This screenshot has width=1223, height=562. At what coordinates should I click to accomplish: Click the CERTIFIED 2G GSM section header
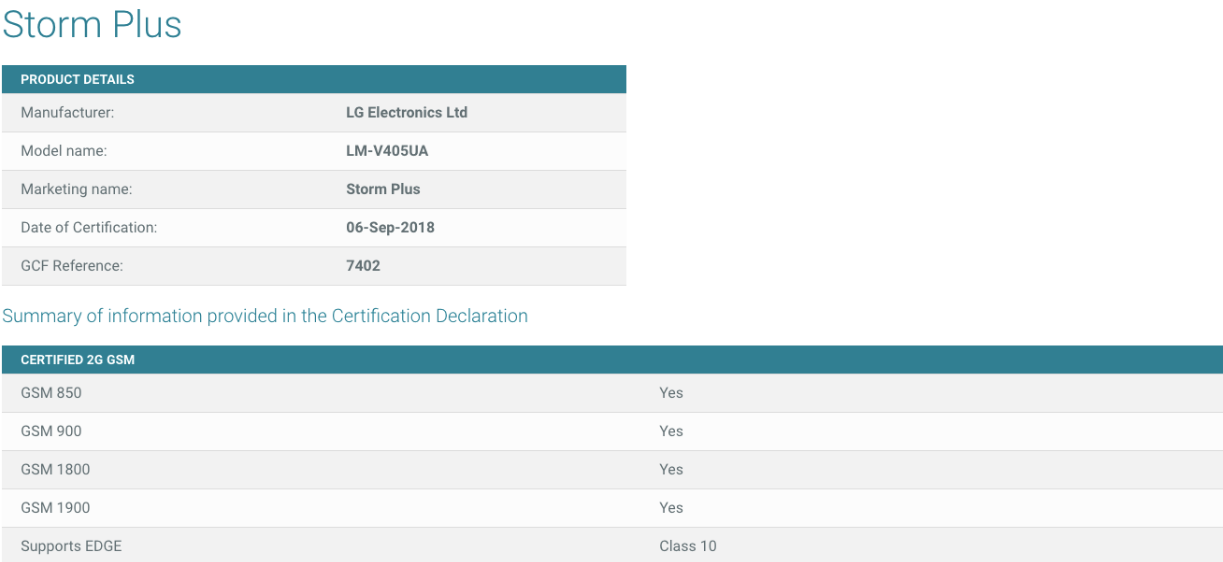coord(77,360)
